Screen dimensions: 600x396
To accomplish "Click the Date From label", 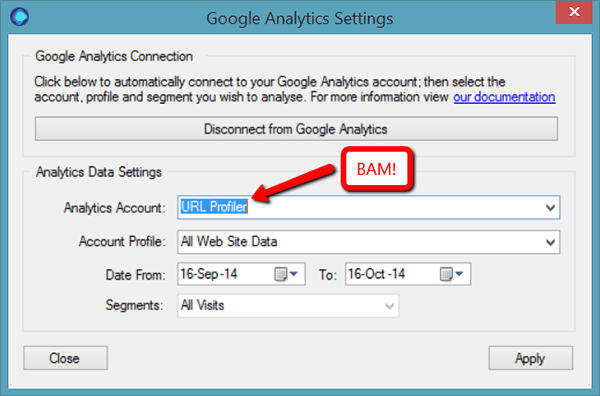I will [x=135, y=275].
